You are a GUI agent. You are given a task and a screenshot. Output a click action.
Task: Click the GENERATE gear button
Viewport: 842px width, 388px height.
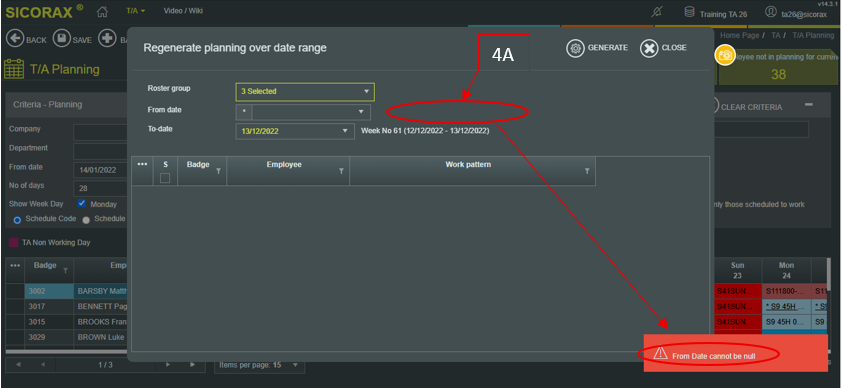[597, 48]
